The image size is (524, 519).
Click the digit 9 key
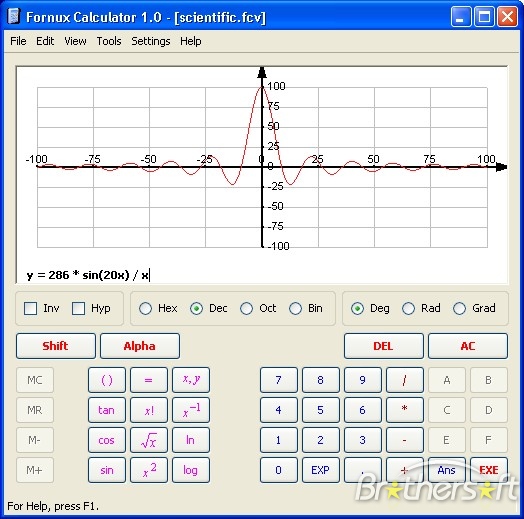coord(363,380)
